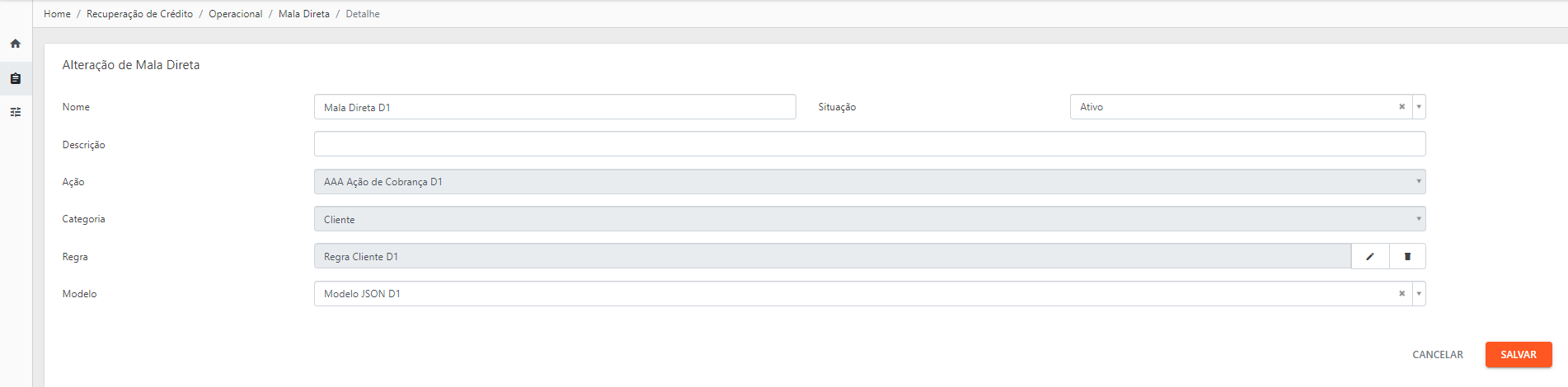Return to Mala Direta breadcrumb
Viewport: 1568px width, 387px height.
coord(303,14)
